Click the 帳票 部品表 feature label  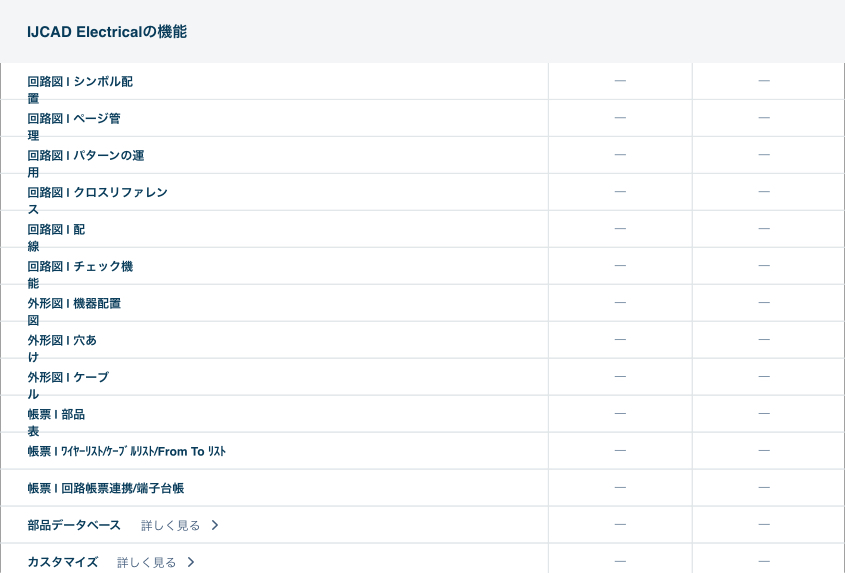56,415
